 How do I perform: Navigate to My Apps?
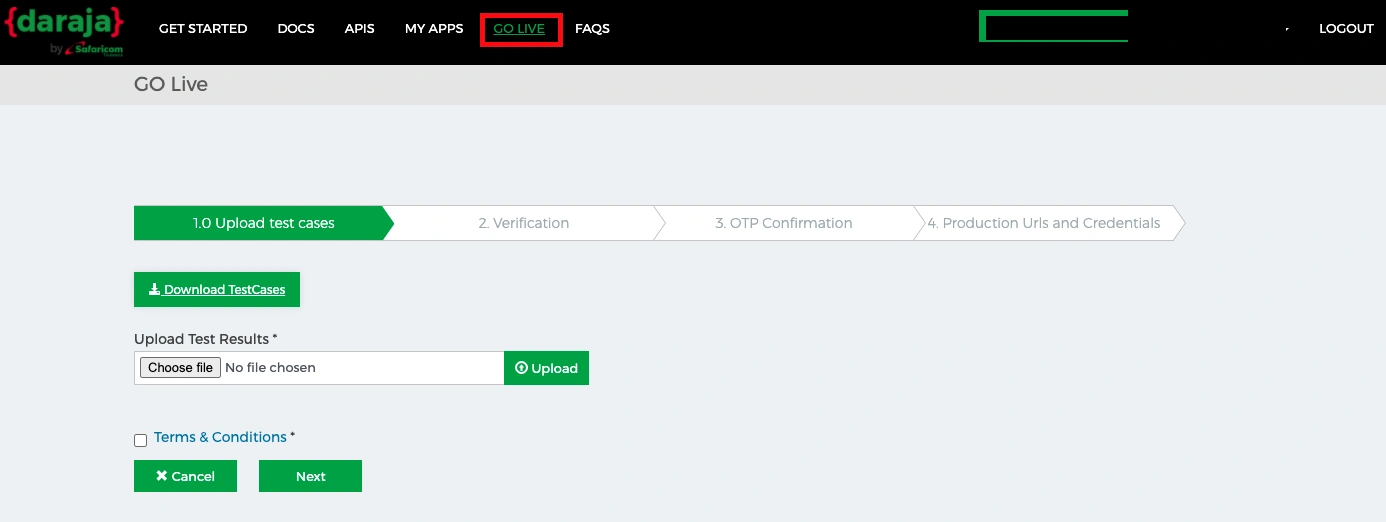coord(434,29)
